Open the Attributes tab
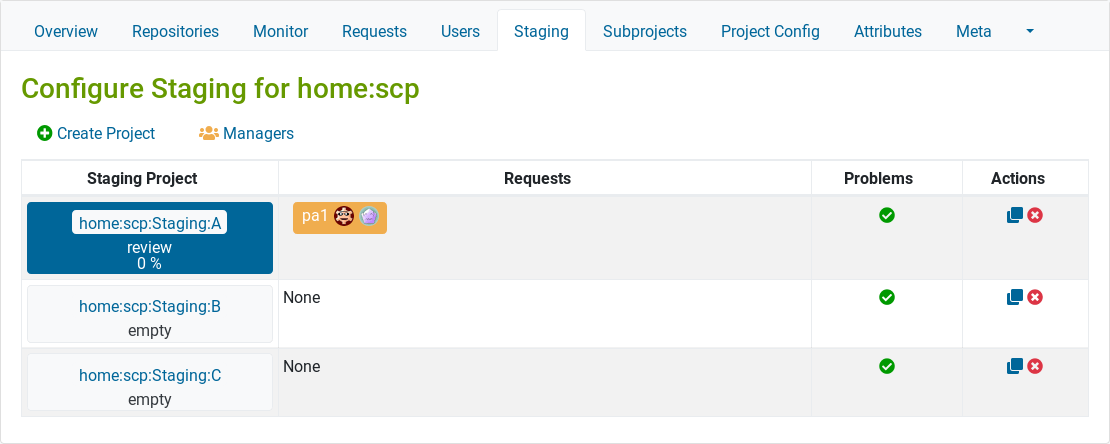This screenshot has height=444, width=1110. pyautogui.click(x=888, y=32)
